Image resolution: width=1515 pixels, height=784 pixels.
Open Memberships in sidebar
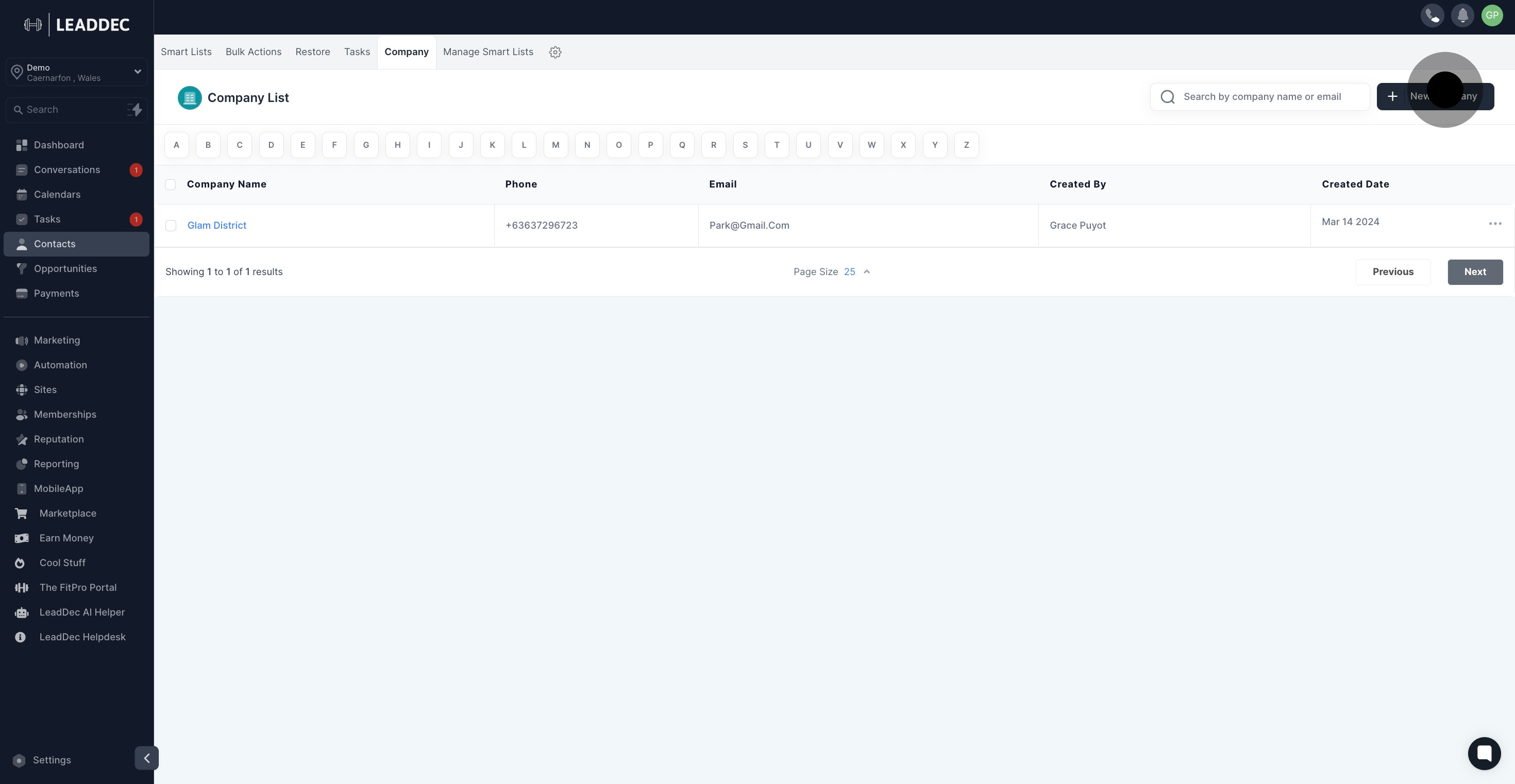click(x=76, y=414)
